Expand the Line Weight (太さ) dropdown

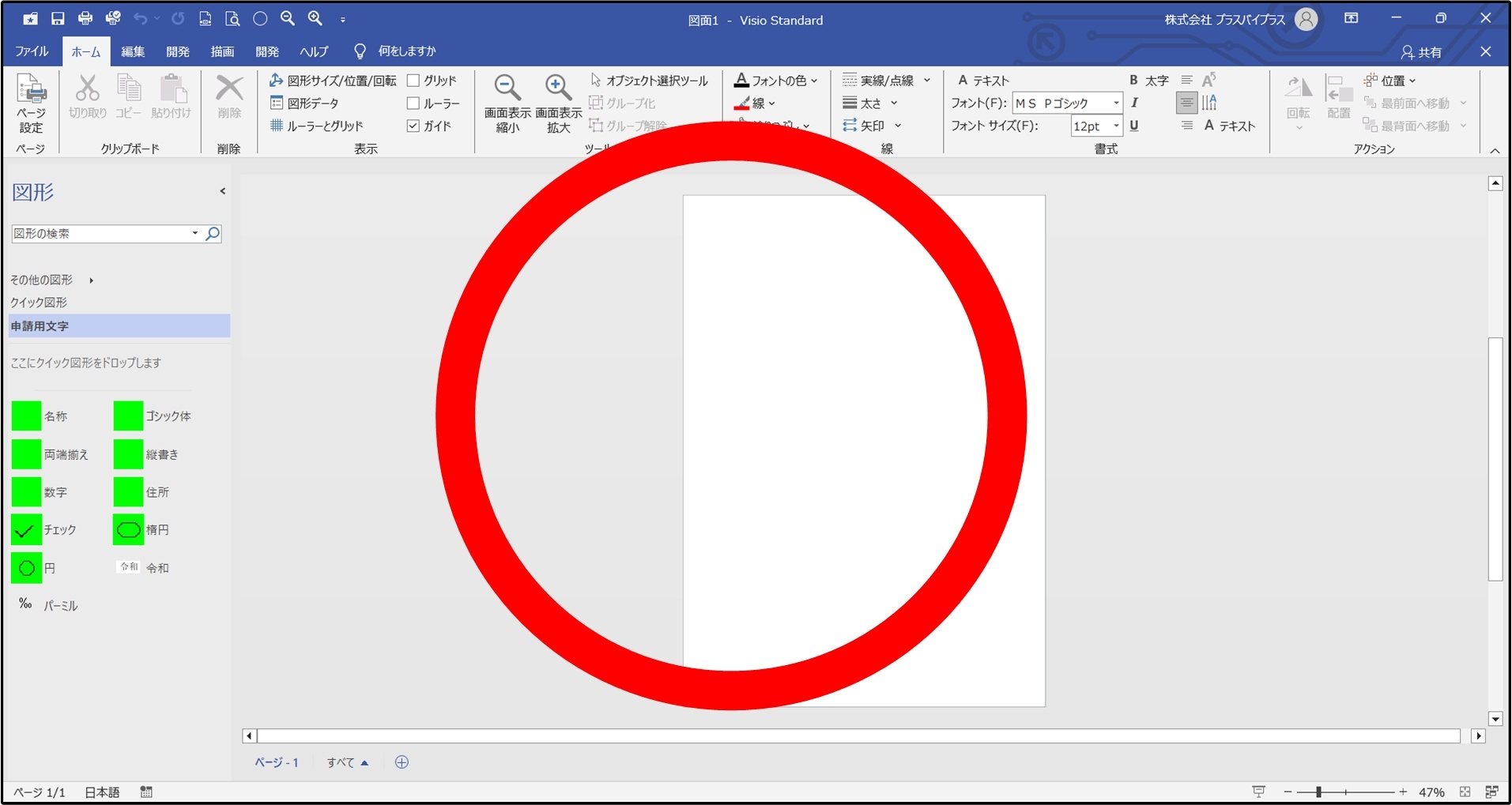[x=894, y=103]
